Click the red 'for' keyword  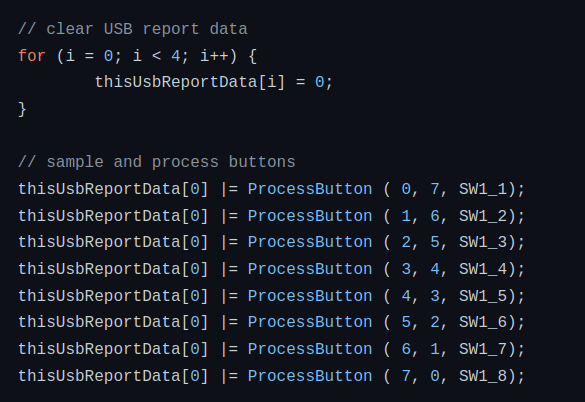(32, 56)
